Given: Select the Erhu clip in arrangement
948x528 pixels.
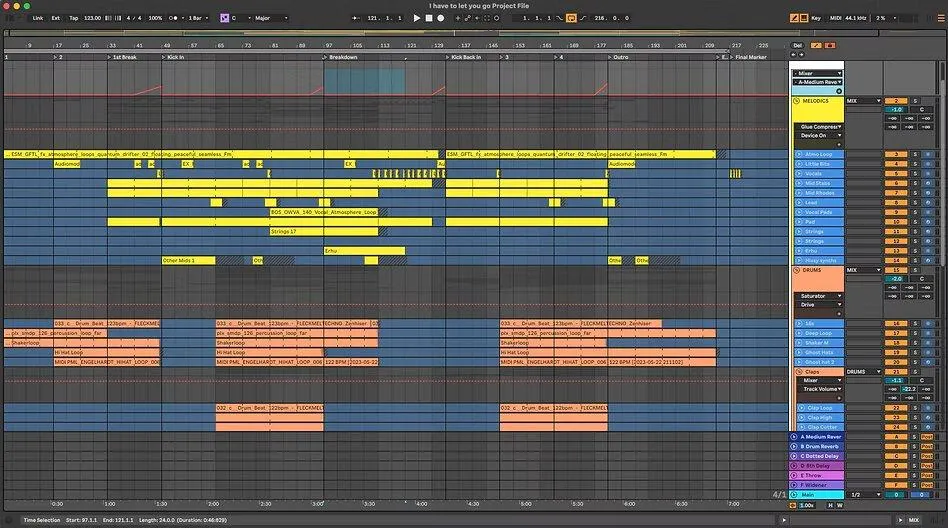Looking at the screenshot, I should [x=364, y=250].
